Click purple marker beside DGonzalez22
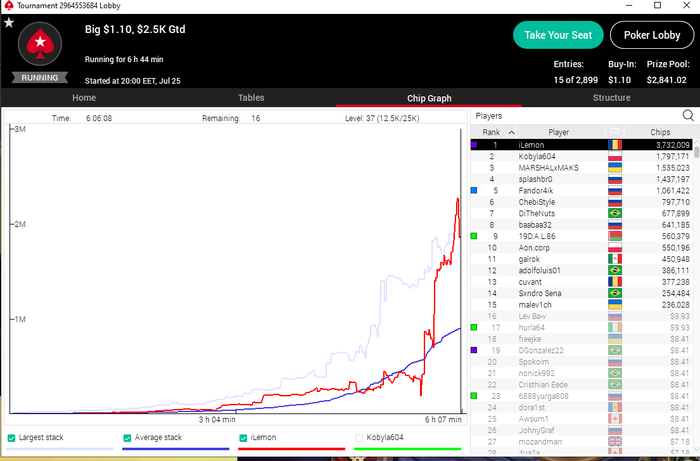The image size is (700, 461). tap(474, 350)
